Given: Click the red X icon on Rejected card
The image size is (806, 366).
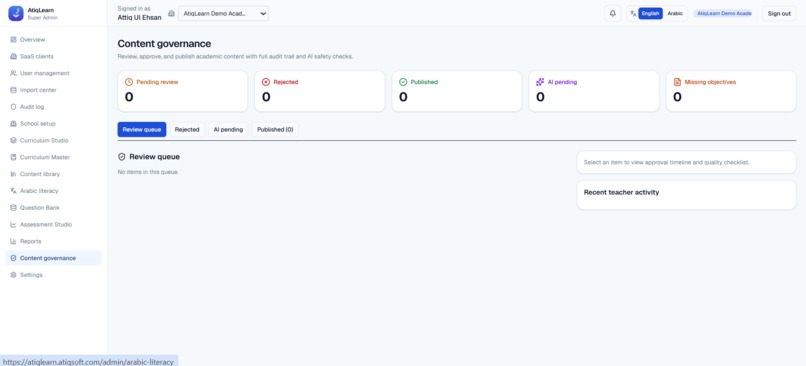Looking at the screenshot, I should (x=266, y=82).
